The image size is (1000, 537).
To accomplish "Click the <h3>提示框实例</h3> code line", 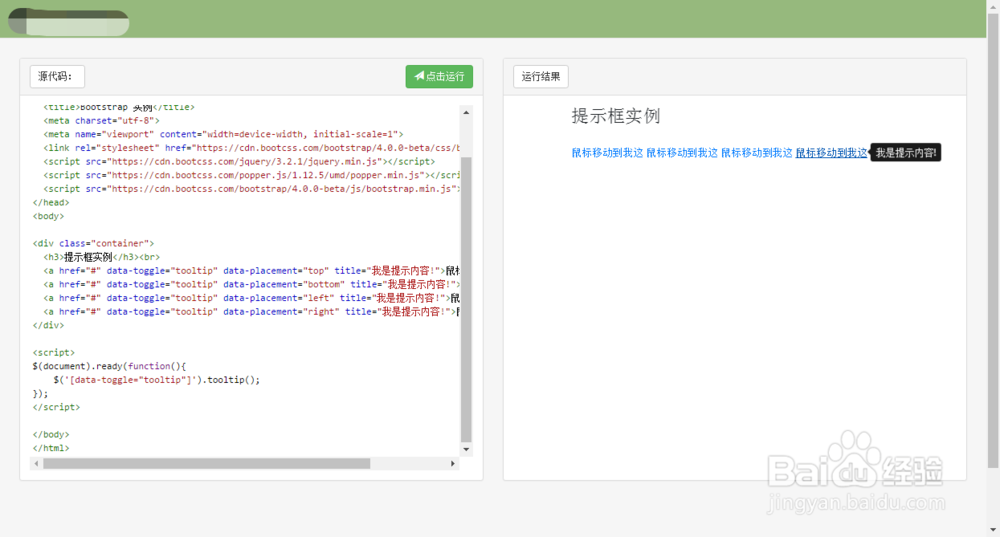I will (101, 257).
